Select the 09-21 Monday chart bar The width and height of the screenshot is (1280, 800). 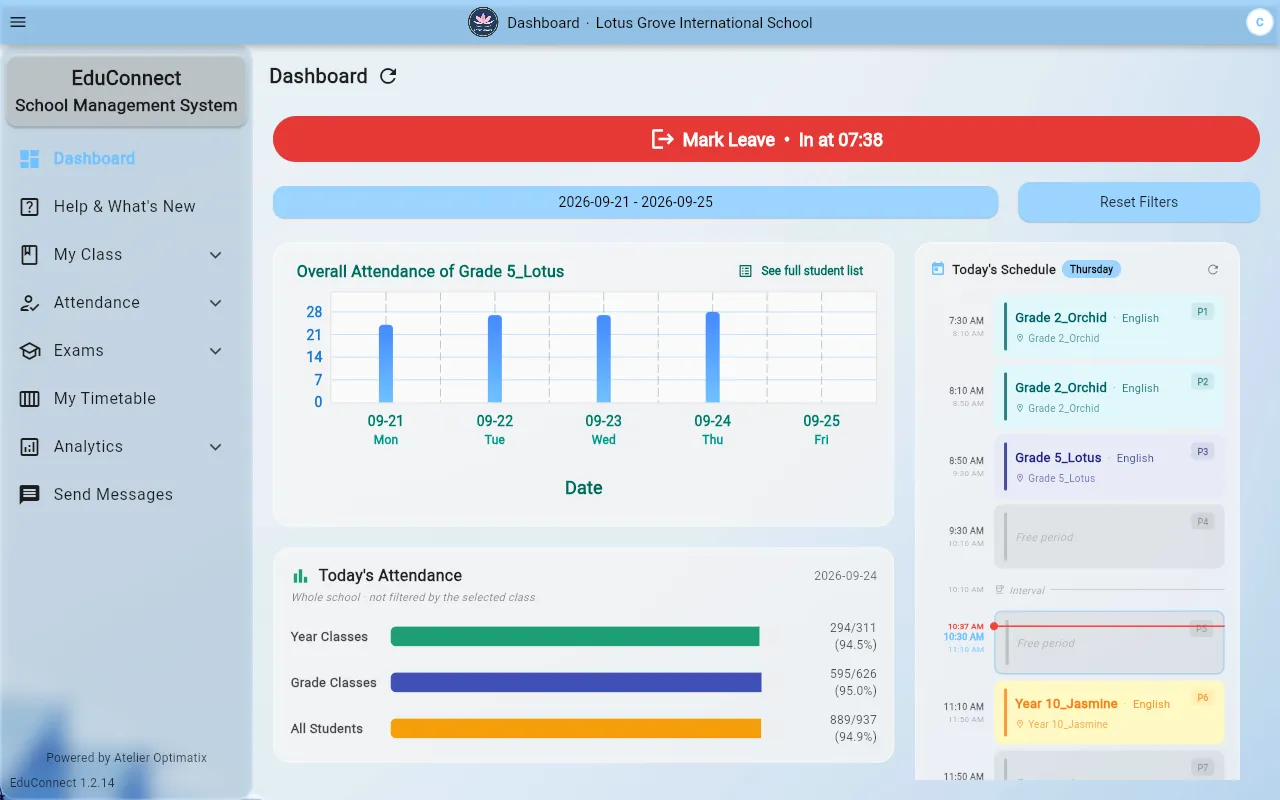[386, 363]
